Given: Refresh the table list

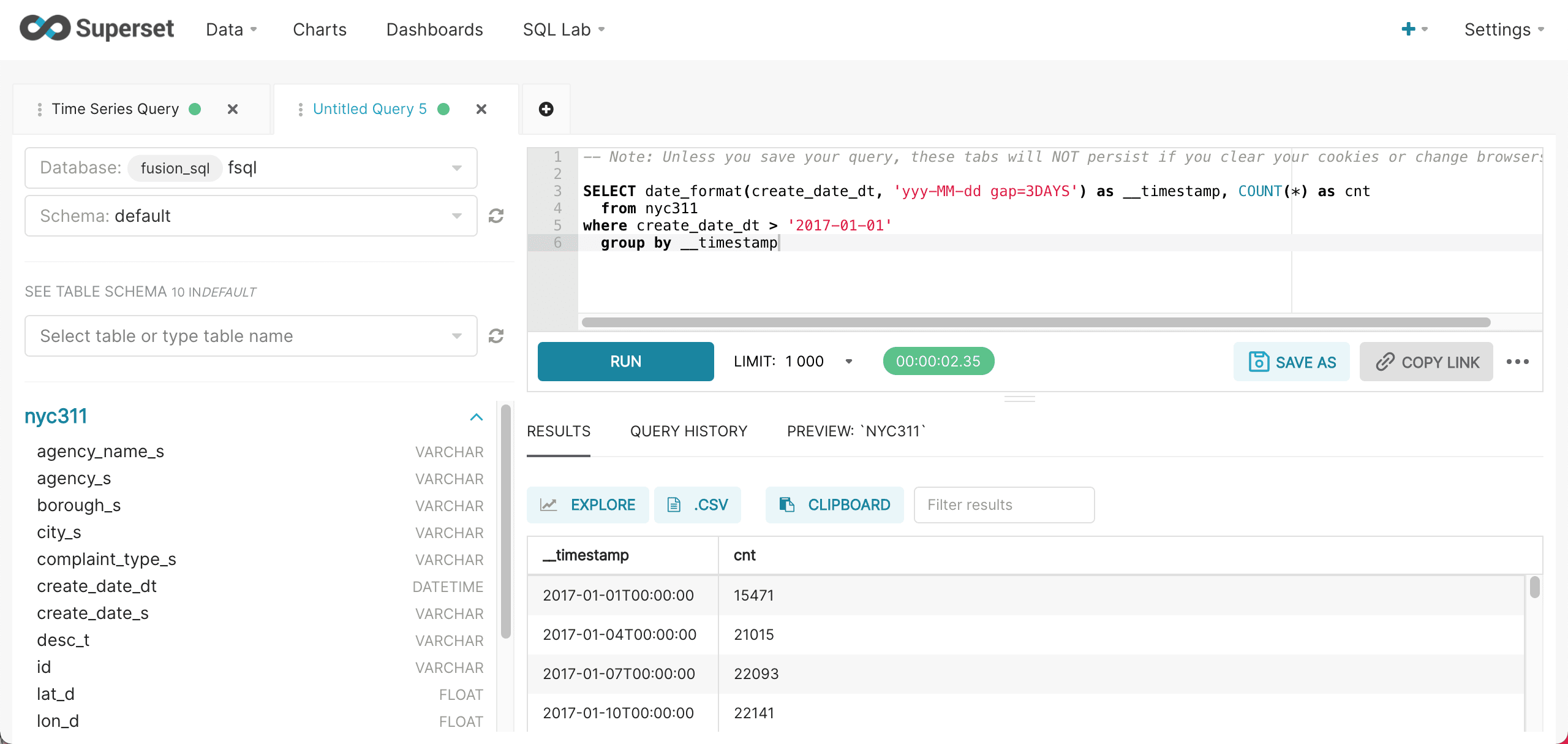Looking at the screenshot, I should click(x=496, y=336).
